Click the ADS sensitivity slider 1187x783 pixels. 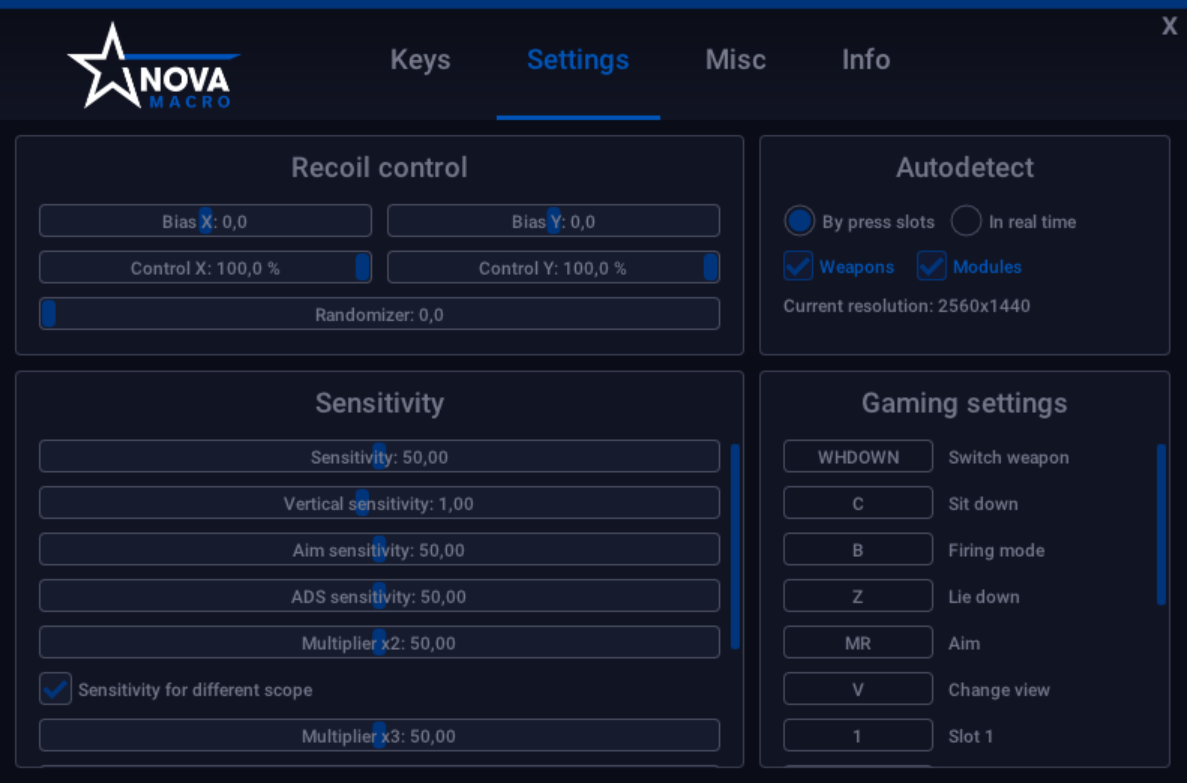click(377, 596)
